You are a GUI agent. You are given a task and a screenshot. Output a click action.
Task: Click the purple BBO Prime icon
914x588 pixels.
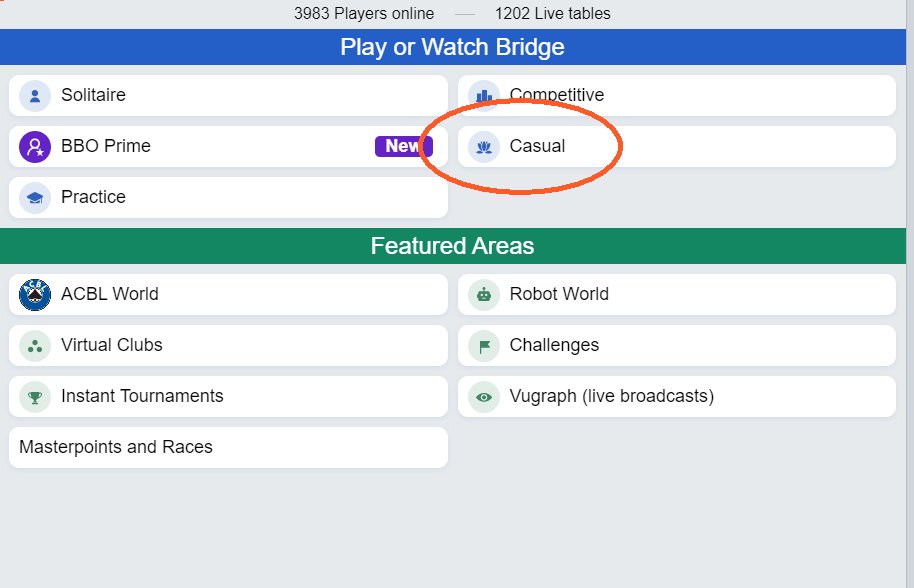[x=35, y=147]
